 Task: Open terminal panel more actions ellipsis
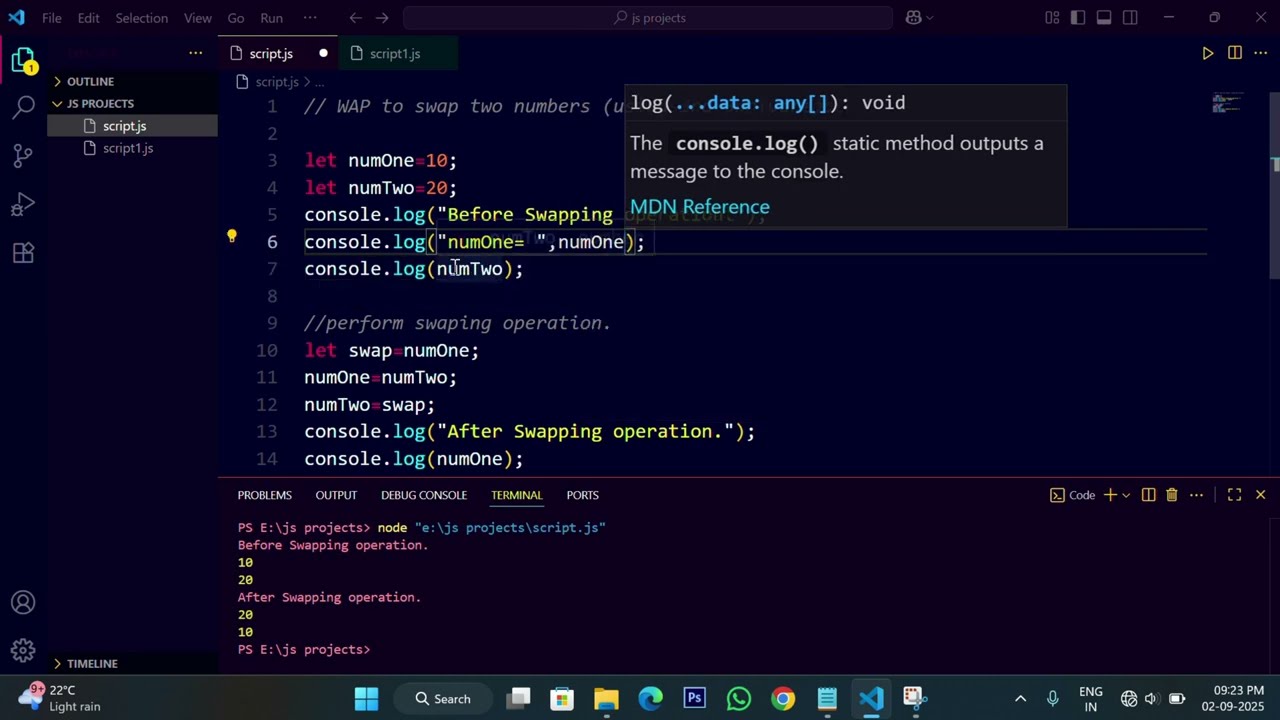(1196, 495)
